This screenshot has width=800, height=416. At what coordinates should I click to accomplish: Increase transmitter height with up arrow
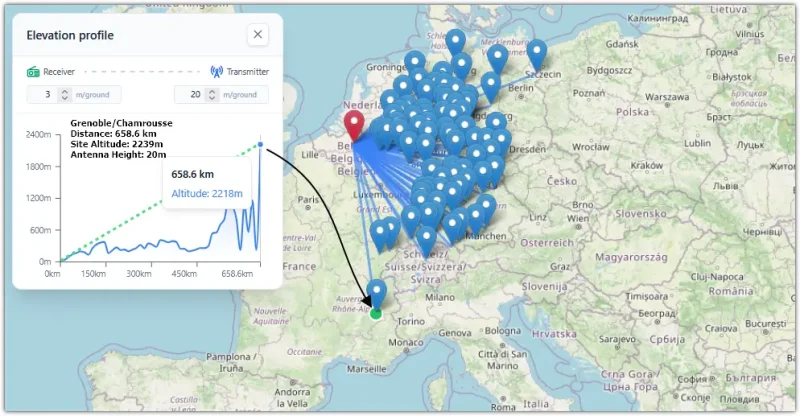coord(211,91)
